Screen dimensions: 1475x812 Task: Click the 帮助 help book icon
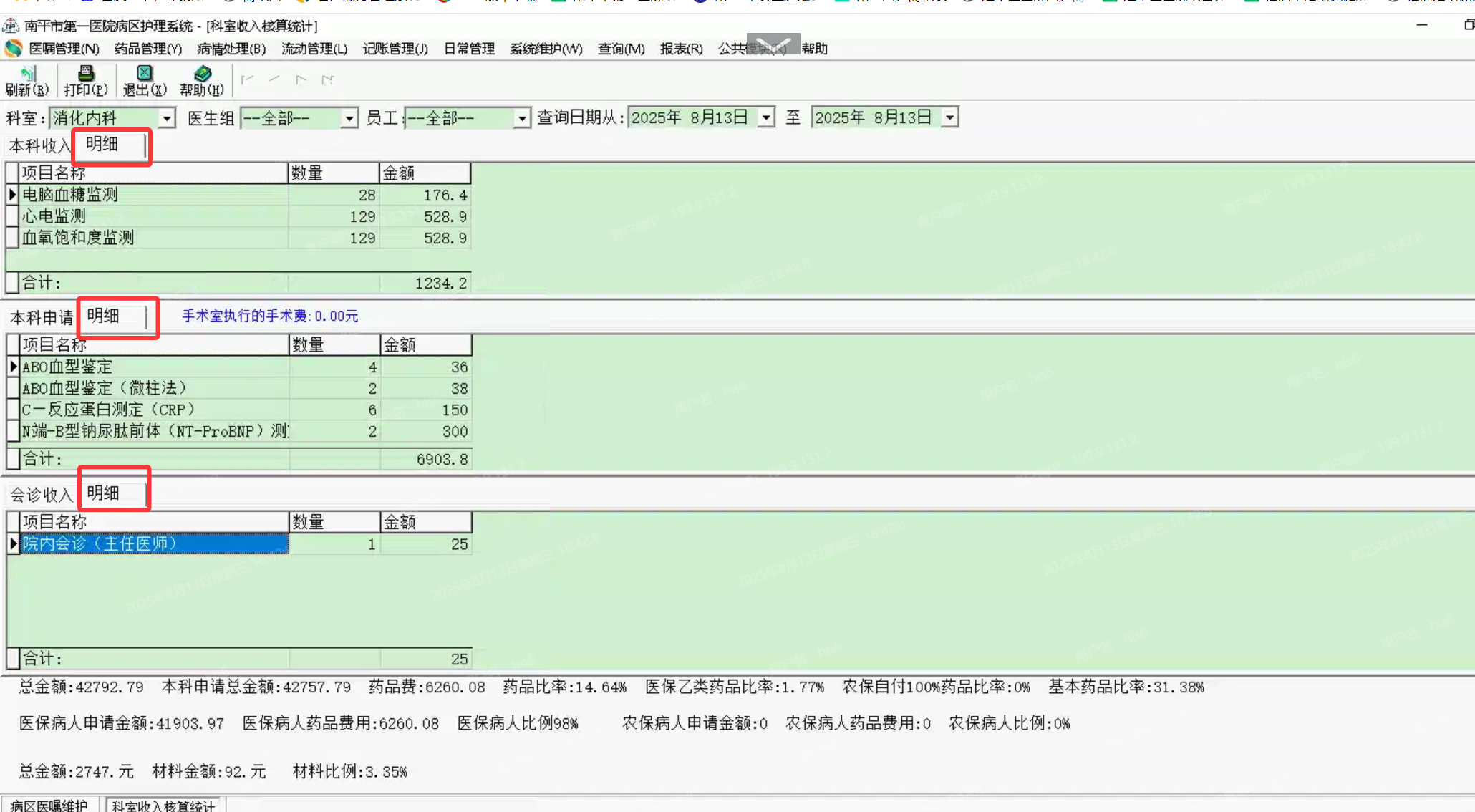(x=202, y=80)
